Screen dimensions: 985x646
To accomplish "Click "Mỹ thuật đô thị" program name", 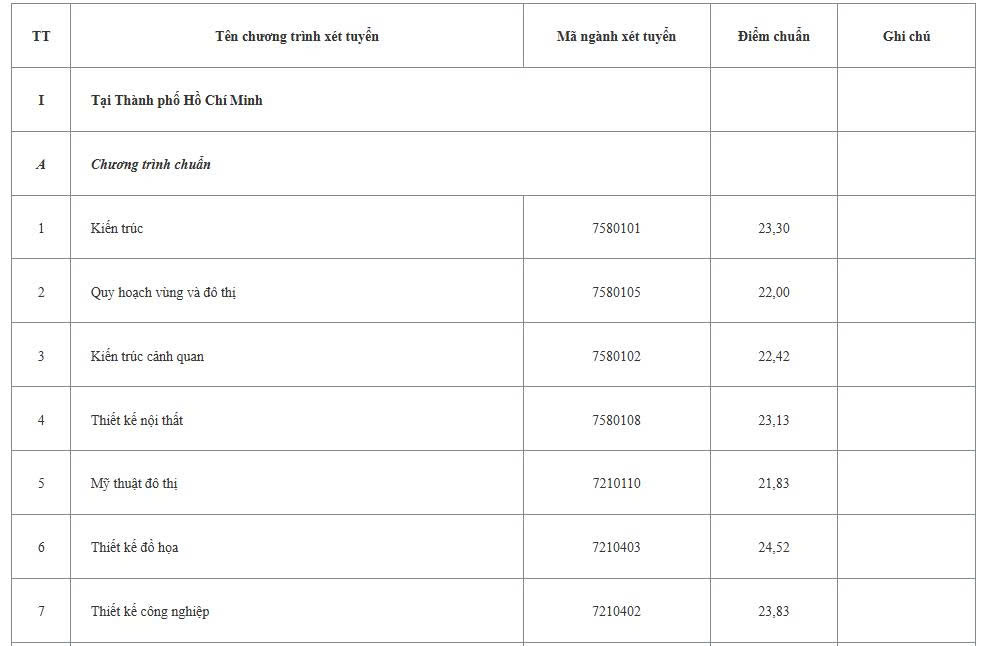I will 134,483.
